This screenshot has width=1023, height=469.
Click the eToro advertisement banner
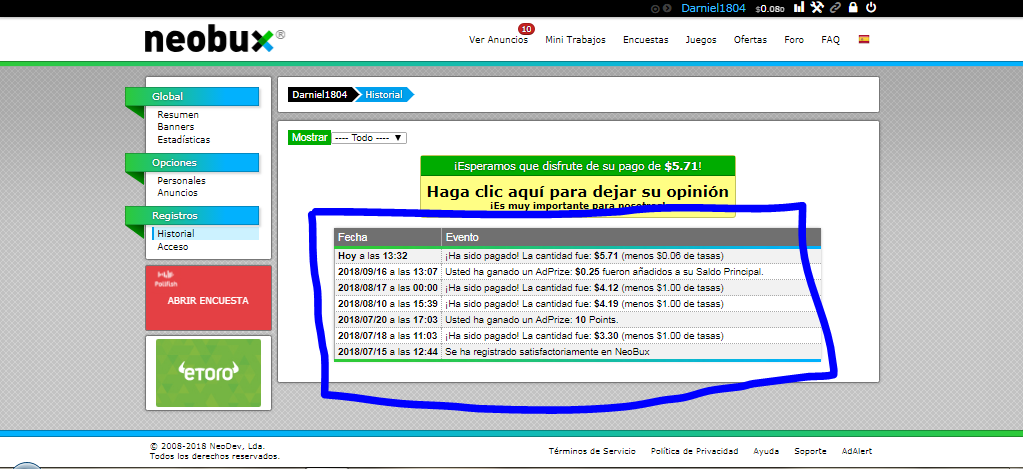point(208,373)
